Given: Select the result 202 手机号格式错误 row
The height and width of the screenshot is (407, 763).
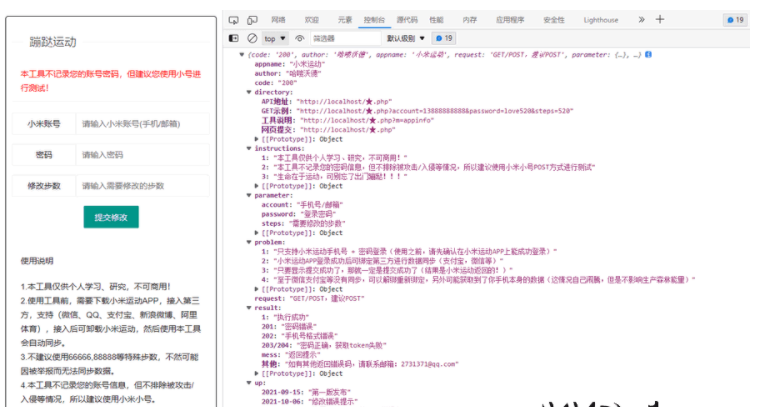Looking at the screenshot, I should 299,336.
